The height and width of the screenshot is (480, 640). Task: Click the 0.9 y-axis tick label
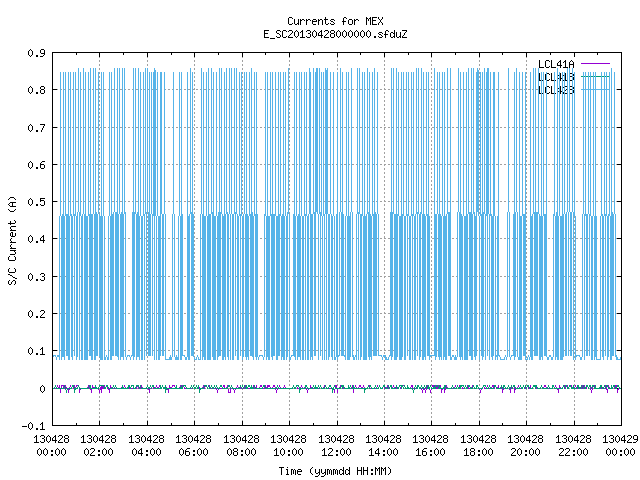(36, 53)
